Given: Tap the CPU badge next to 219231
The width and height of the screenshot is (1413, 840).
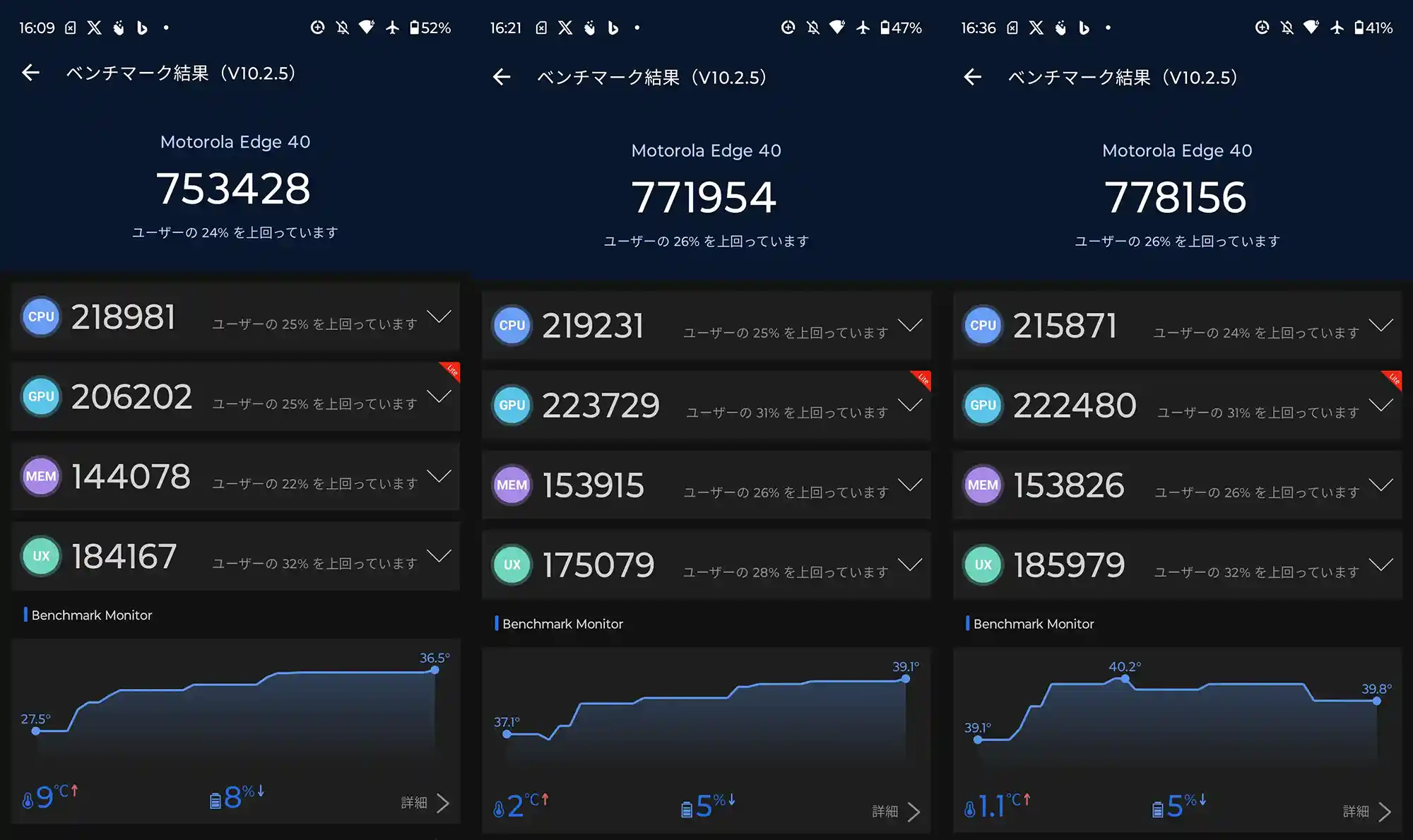Looking at the screenshot, I should pos(512,325).
